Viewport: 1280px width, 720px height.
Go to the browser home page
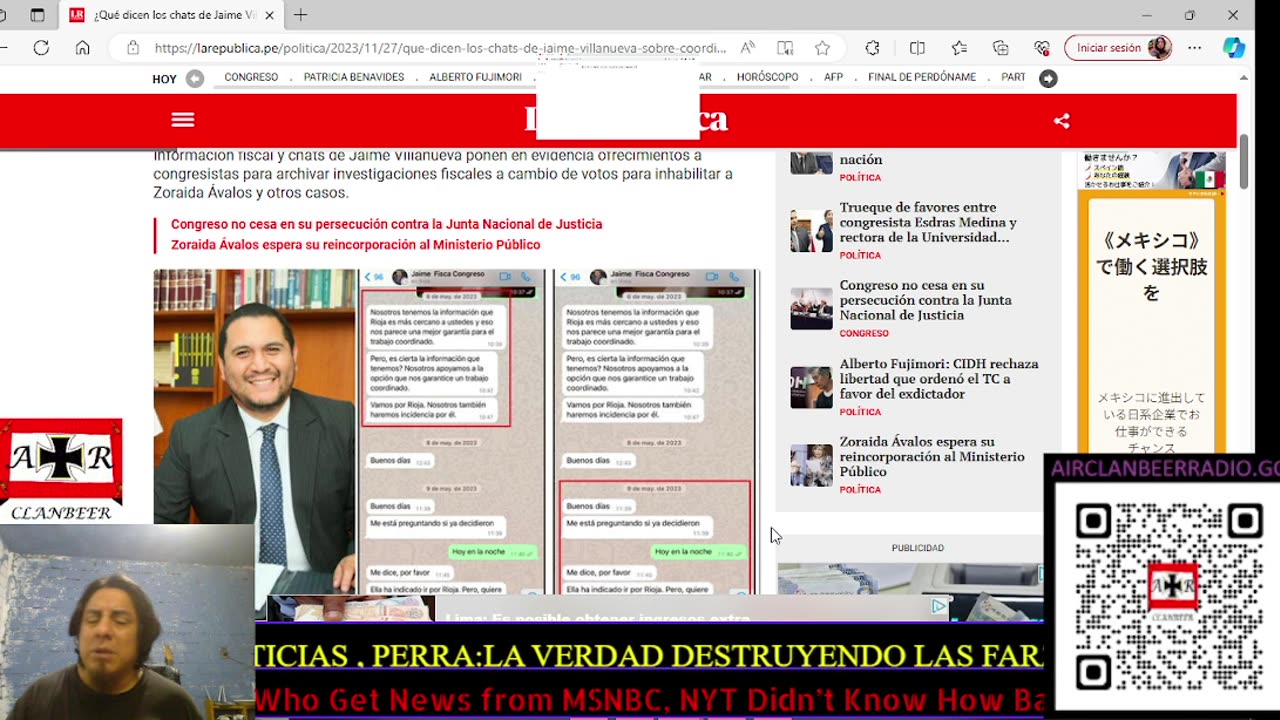pos(83,48)
